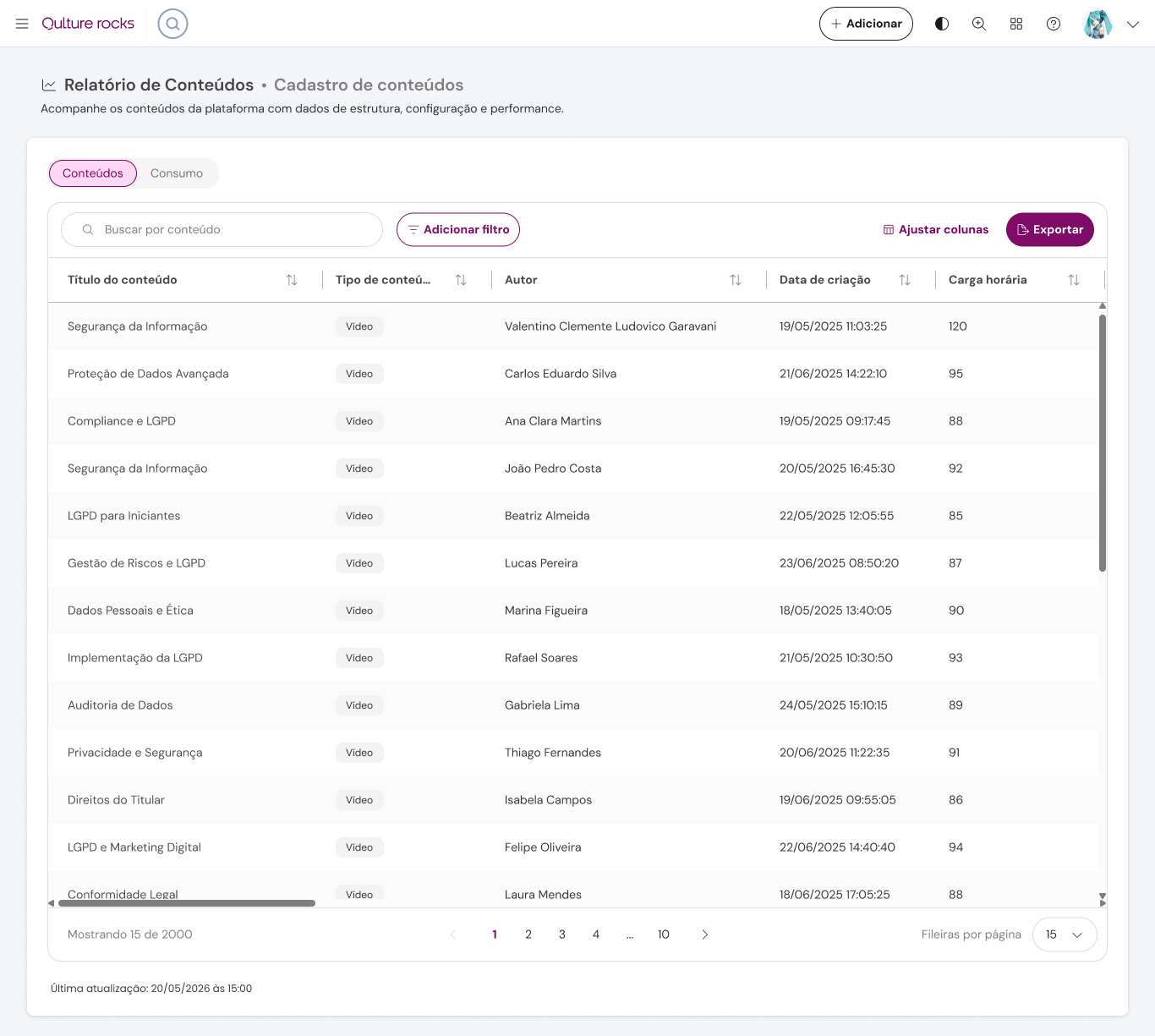This screenshot has height=1036, width=1155.
Task: Open the hamburger menu
Action: tap(22, 24)
